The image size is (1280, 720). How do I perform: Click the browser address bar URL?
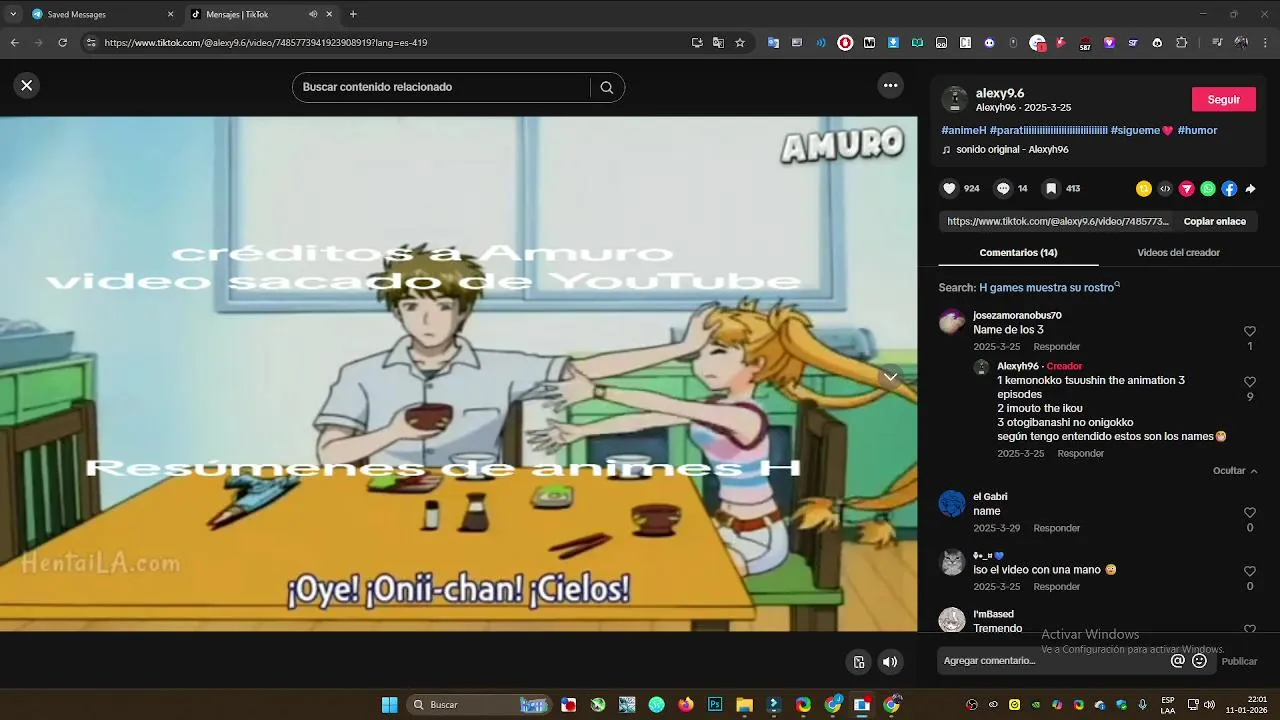click(x=266, y=43)
